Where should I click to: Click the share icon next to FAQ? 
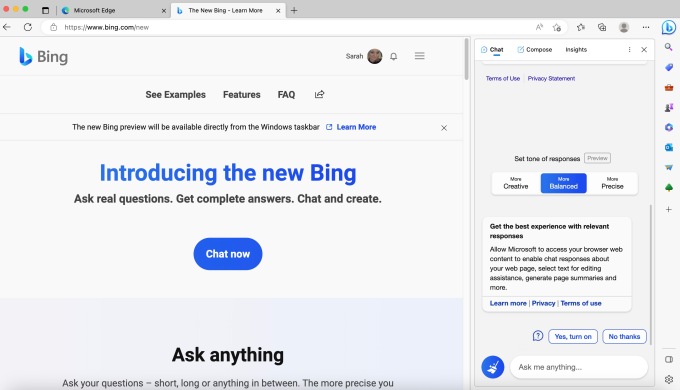pyautogui.click(x=320, y=94)
